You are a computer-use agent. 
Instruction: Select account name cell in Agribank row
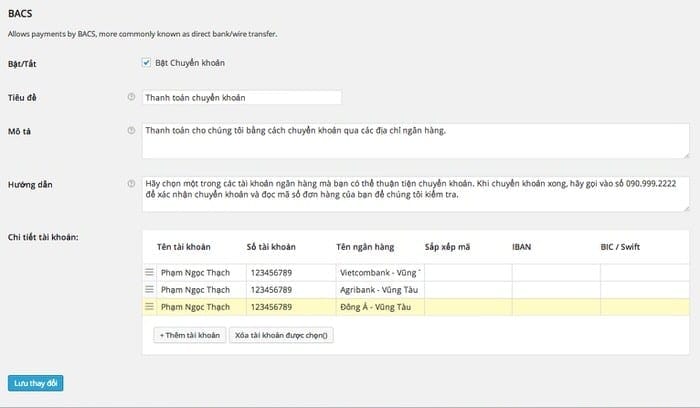201,290
